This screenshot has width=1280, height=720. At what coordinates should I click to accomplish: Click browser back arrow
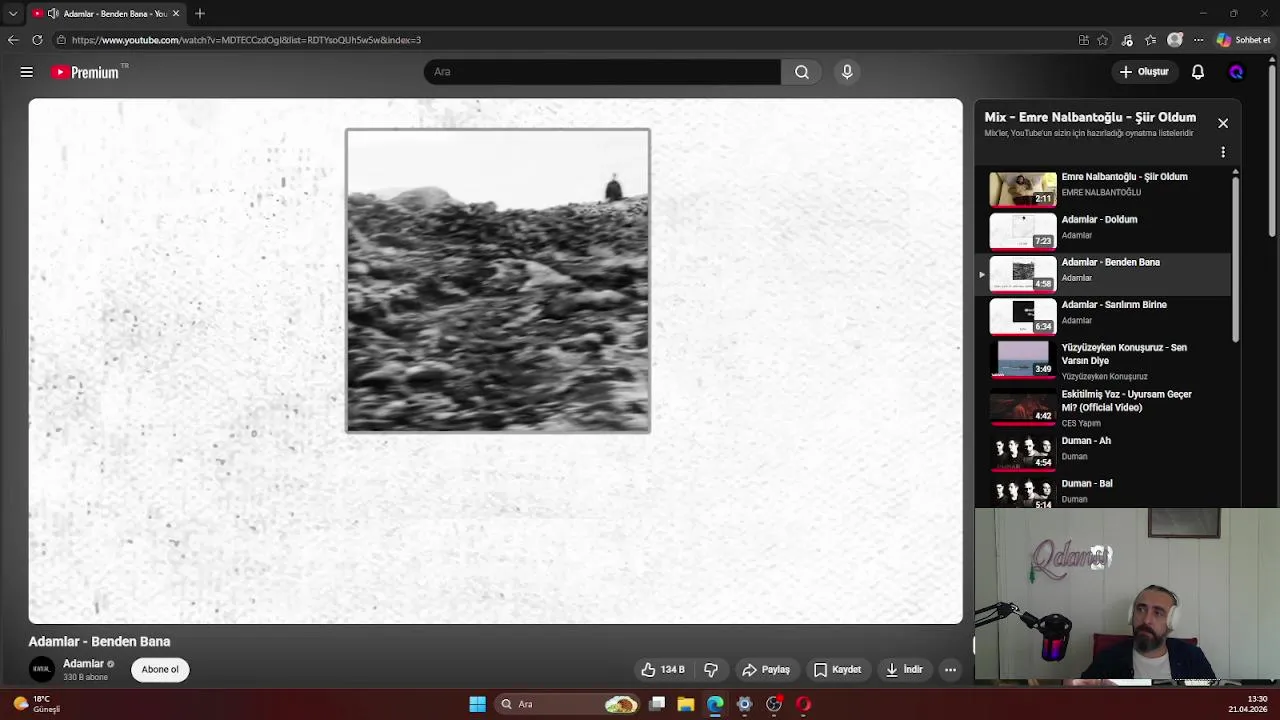click(x=13, y=40)
